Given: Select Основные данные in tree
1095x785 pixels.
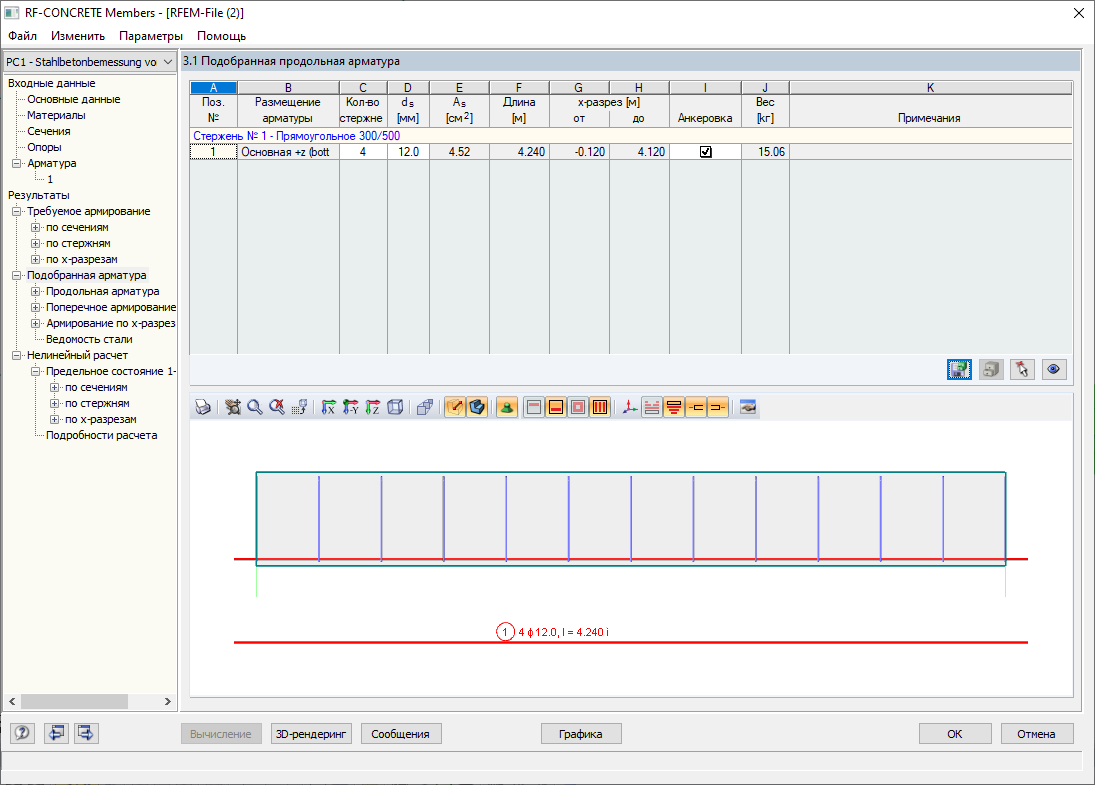Looking at the screenshot, I should tap(73, 99).
